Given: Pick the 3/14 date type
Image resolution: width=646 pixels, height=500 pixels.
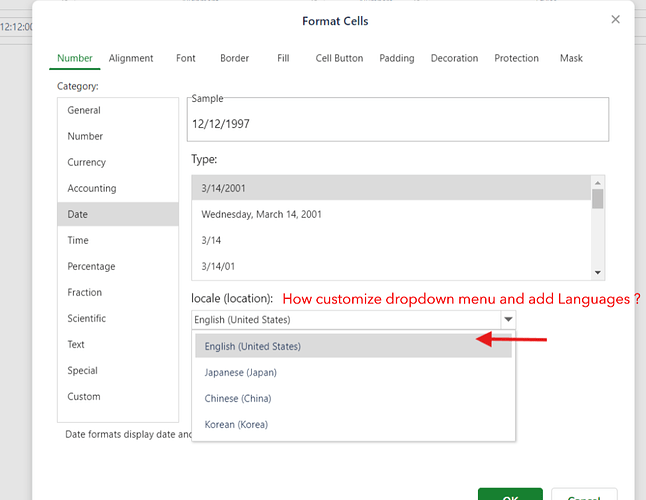Looking at the screenshot, I should coord(391,240).
